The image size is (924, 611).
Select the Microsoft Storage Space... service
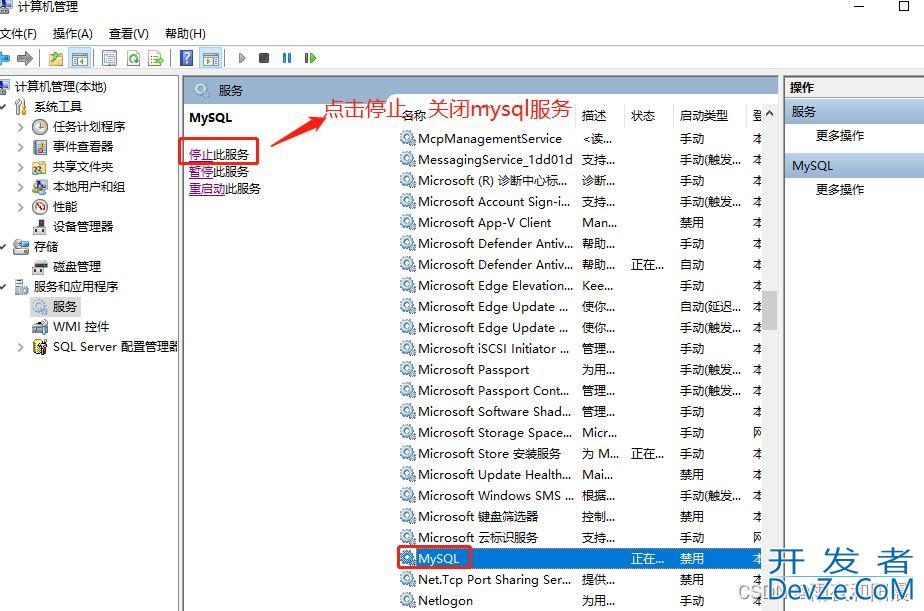tap(580, 432)
